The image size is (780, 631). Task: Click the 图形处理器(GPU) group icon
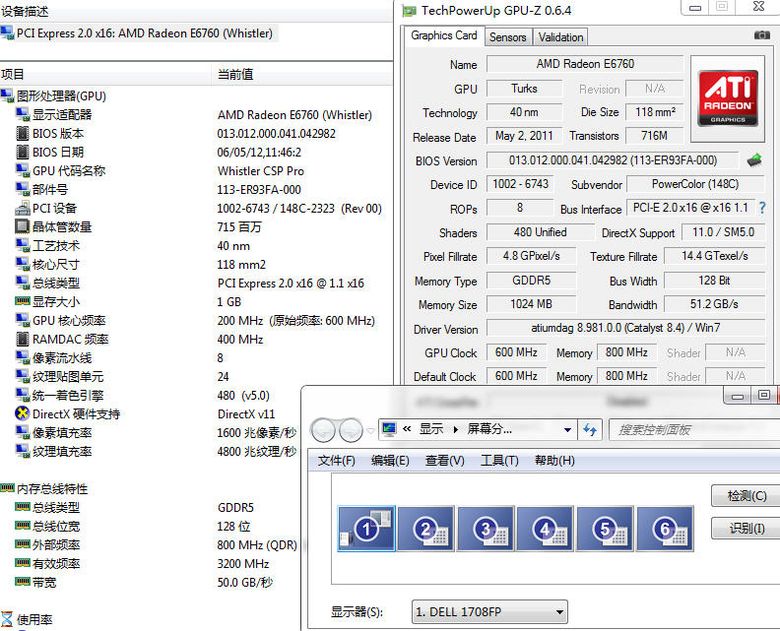click(x=7, y=96)
